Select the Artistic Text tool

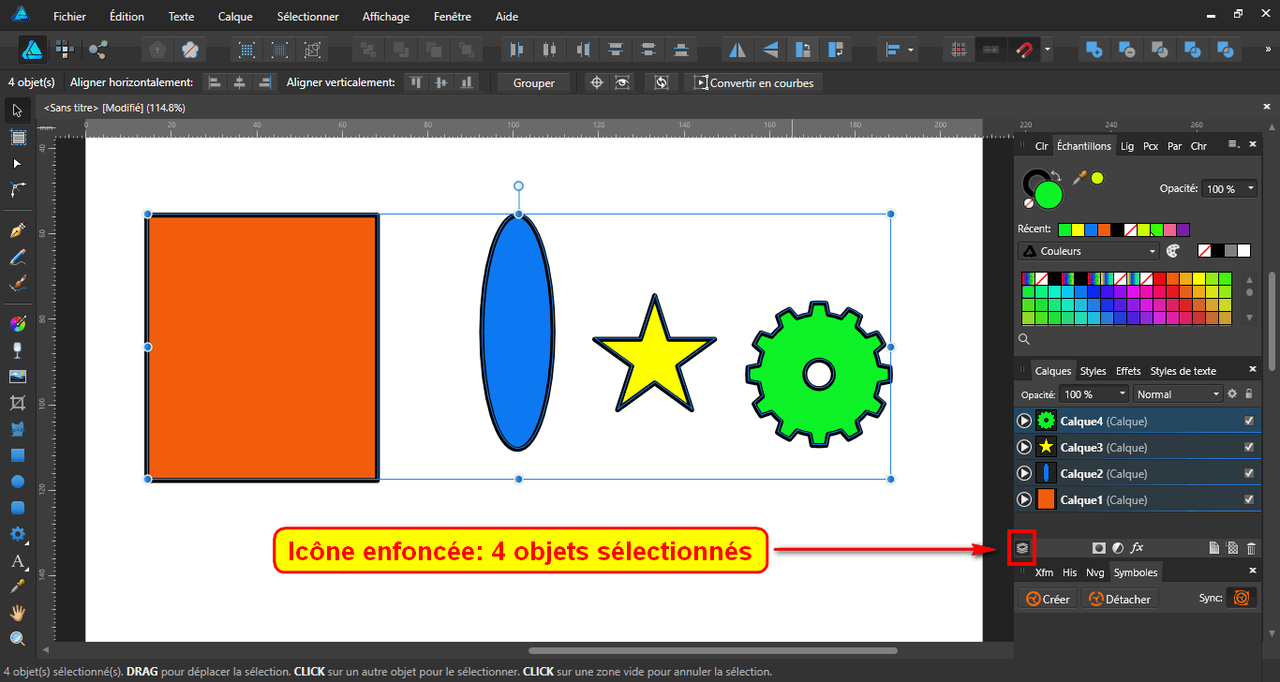tap(17, 561)
